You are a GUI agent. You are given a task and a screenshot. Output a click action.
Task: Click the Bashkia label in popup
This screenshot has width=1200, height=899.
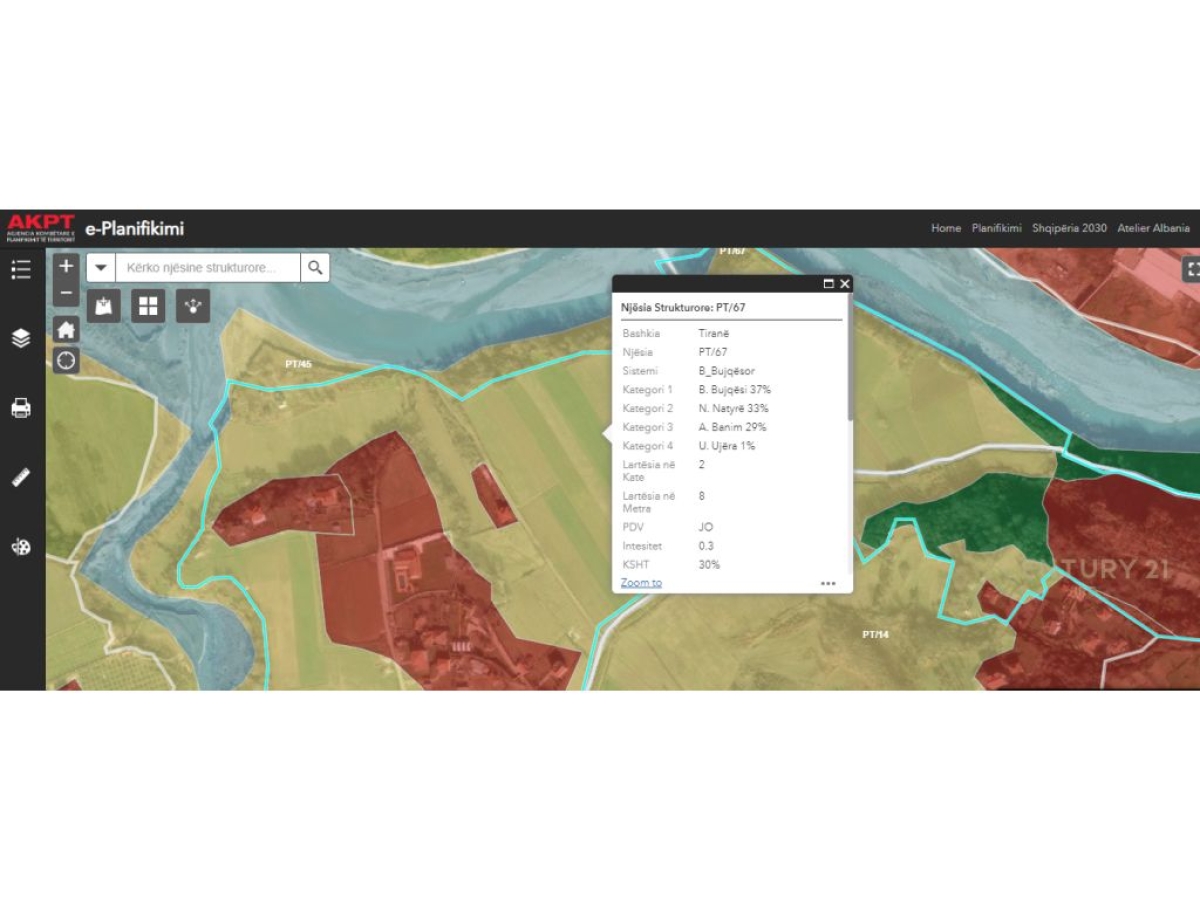pyautogui.click(x=641, y=333)
